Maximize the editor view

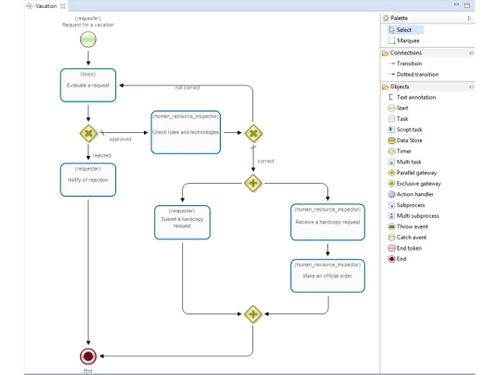pos(467,5)
